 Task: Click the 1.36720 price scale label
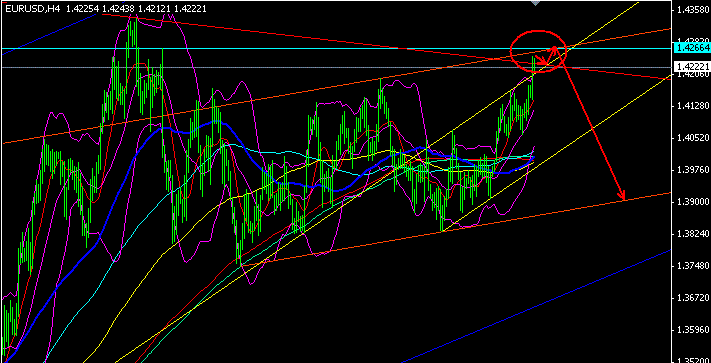click(x=692, y=297)
